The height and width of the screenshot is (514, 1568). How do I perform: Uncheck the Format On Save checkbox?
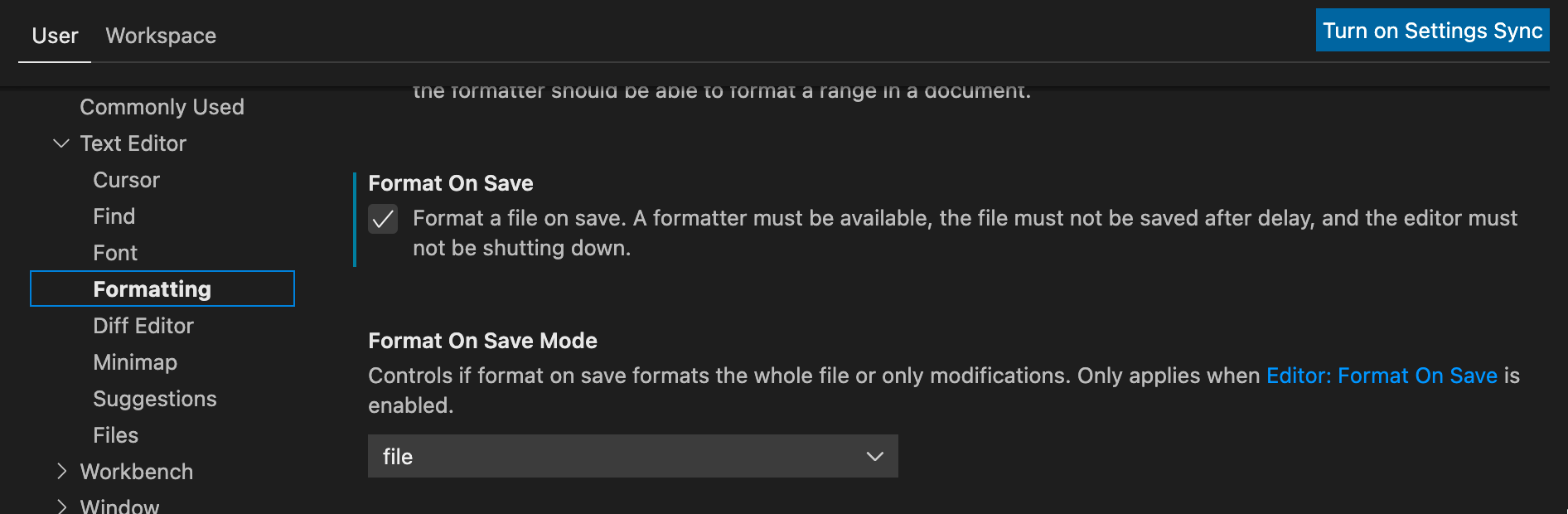tap(383, 219)
